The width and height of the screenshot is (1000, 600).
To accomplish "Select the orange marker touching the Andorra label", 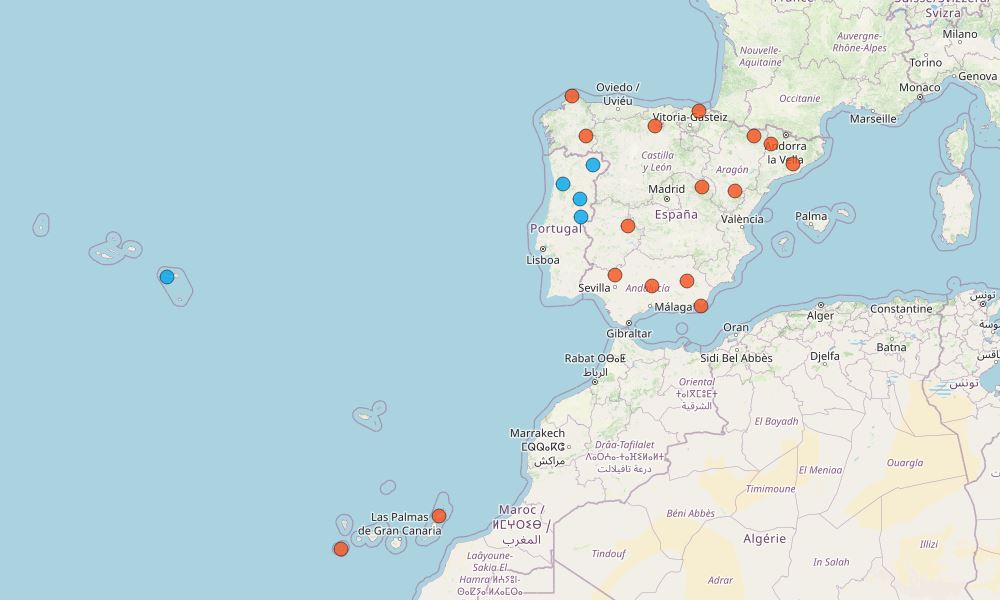I will [771, 144].
